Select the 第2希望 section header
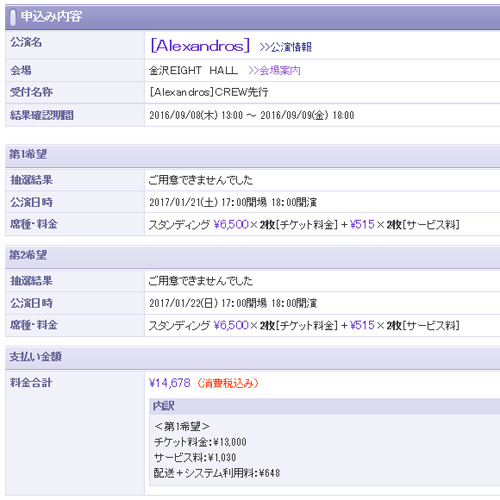This screenshot has width=500, height=500. [252, 256]
